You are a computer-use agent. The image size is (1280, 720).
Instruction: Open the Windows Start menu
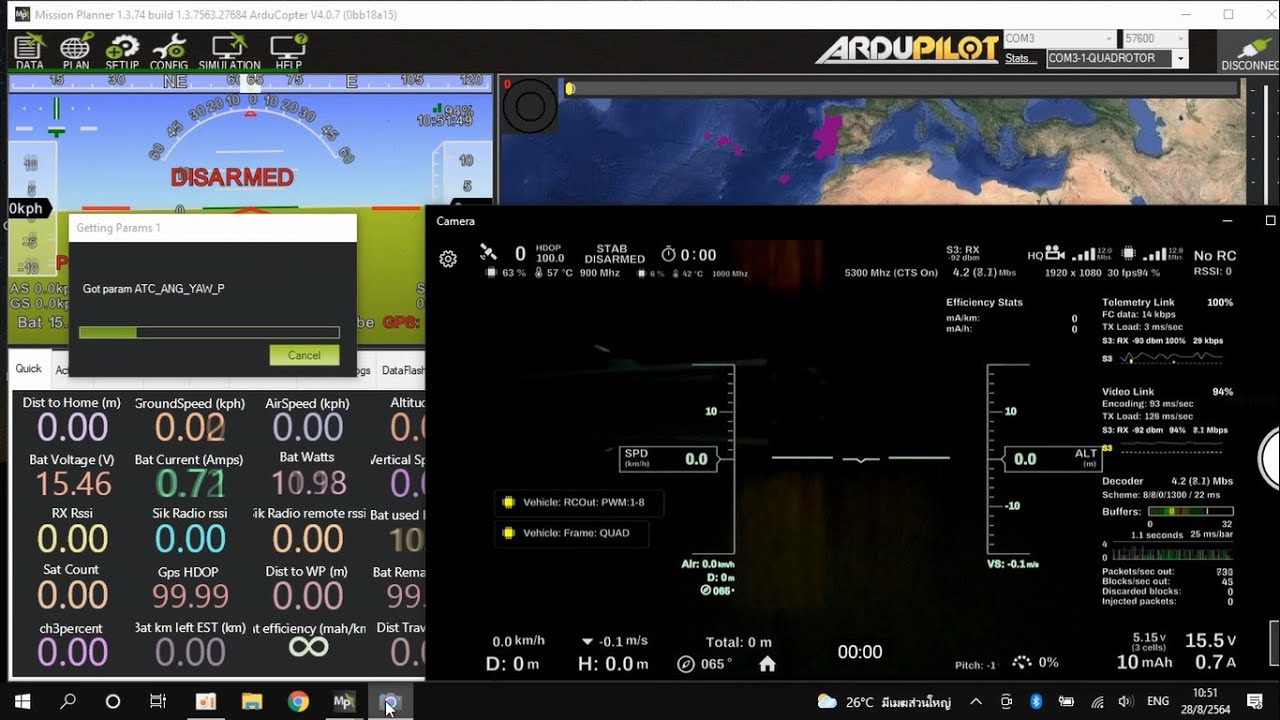[22, 701]
